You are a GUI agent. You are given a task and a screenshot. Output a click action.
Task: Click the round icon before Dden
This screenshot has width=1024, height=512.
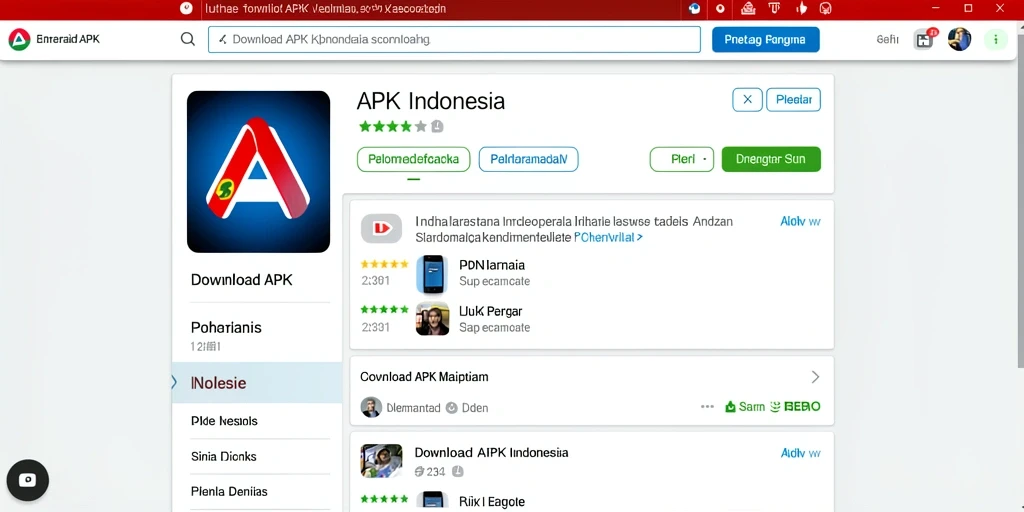tap(451, 408)
